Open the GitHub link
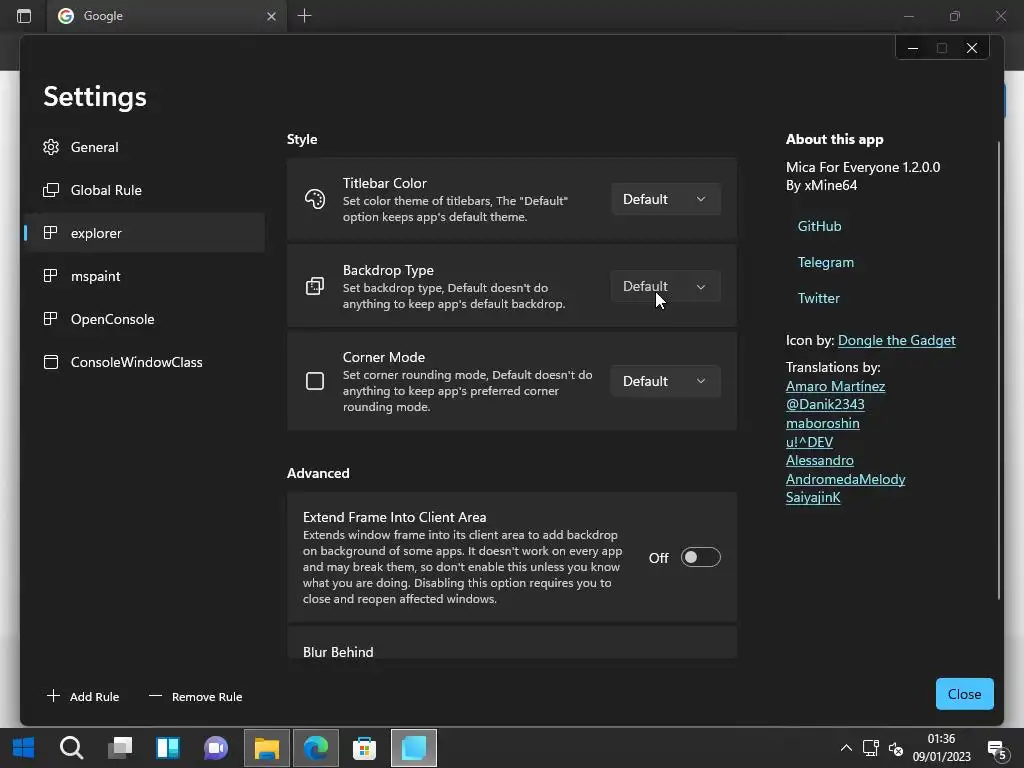The height and width of the screenshot is (768, 1024). (819, 226)
